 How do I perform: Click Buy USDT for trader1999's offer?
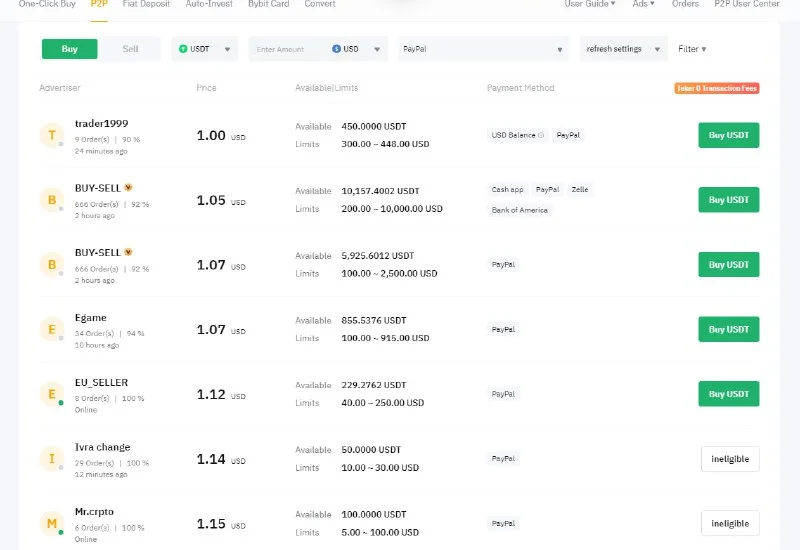[728, 135]
